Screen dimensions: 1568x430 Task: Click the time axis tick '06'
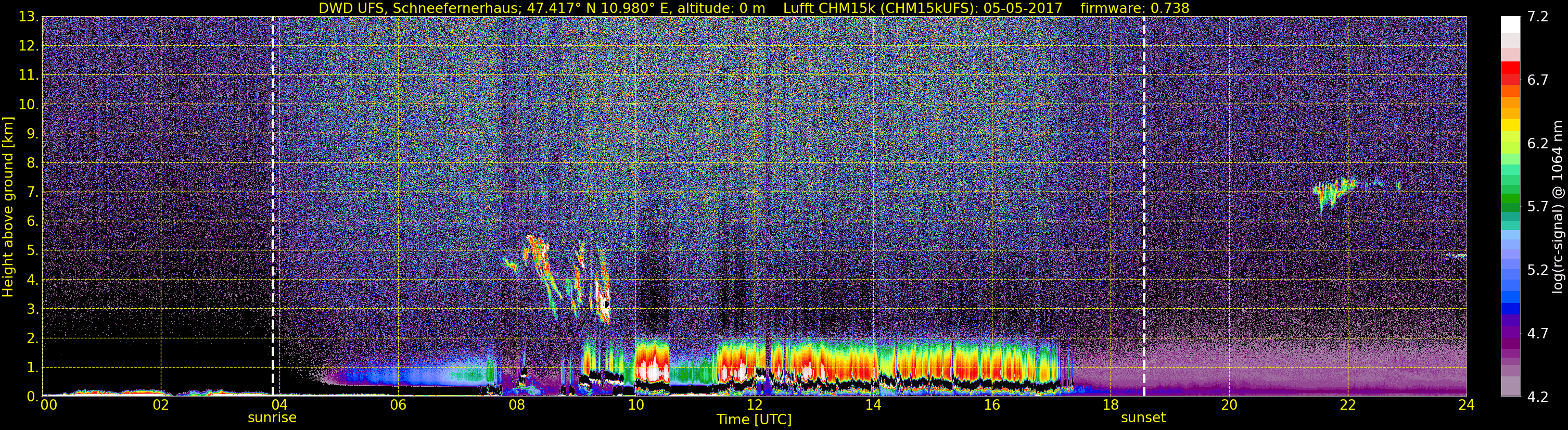click(398, 405)
